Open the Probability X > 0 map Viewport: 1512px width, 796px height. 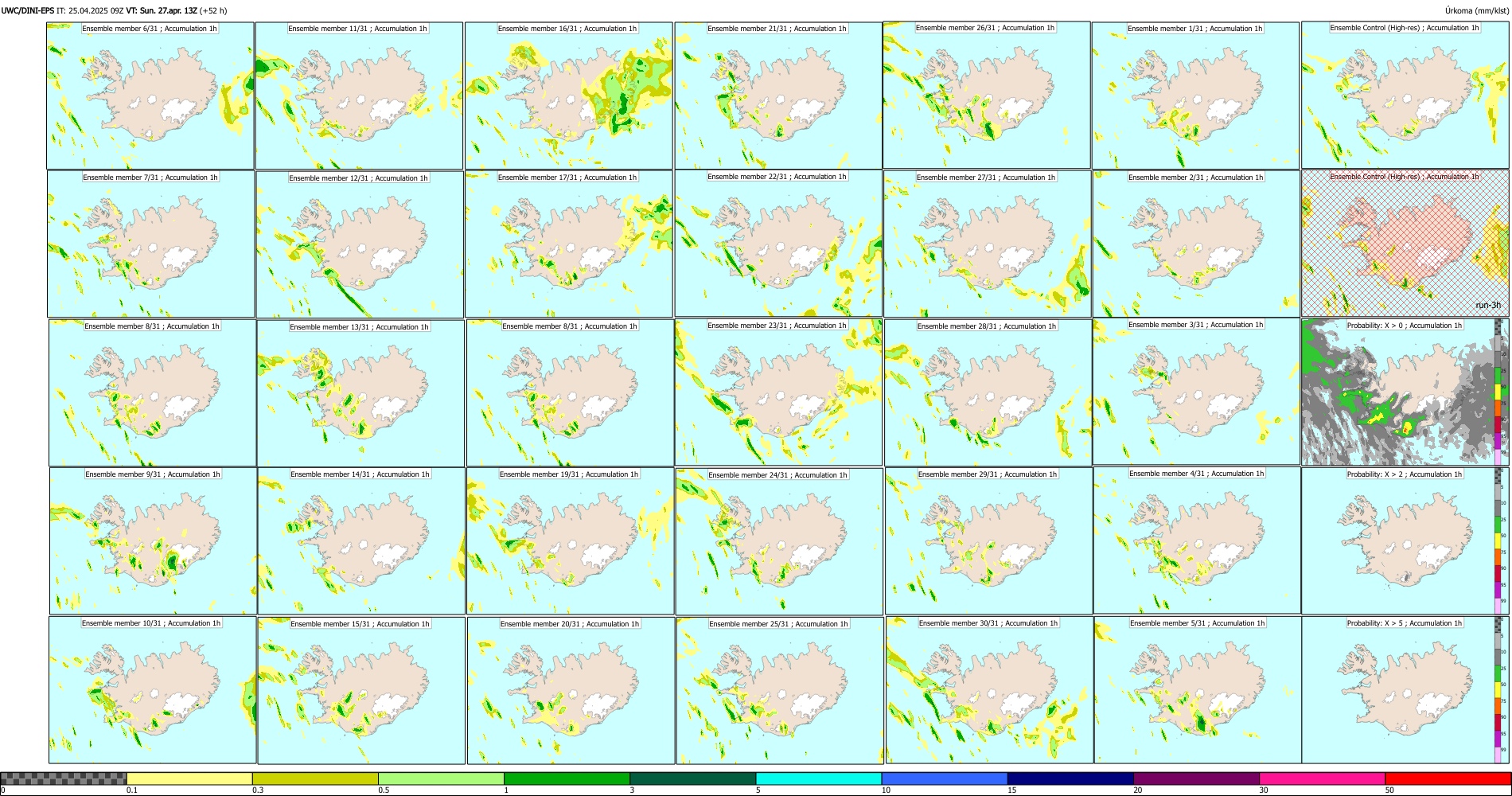(1405, 392)
